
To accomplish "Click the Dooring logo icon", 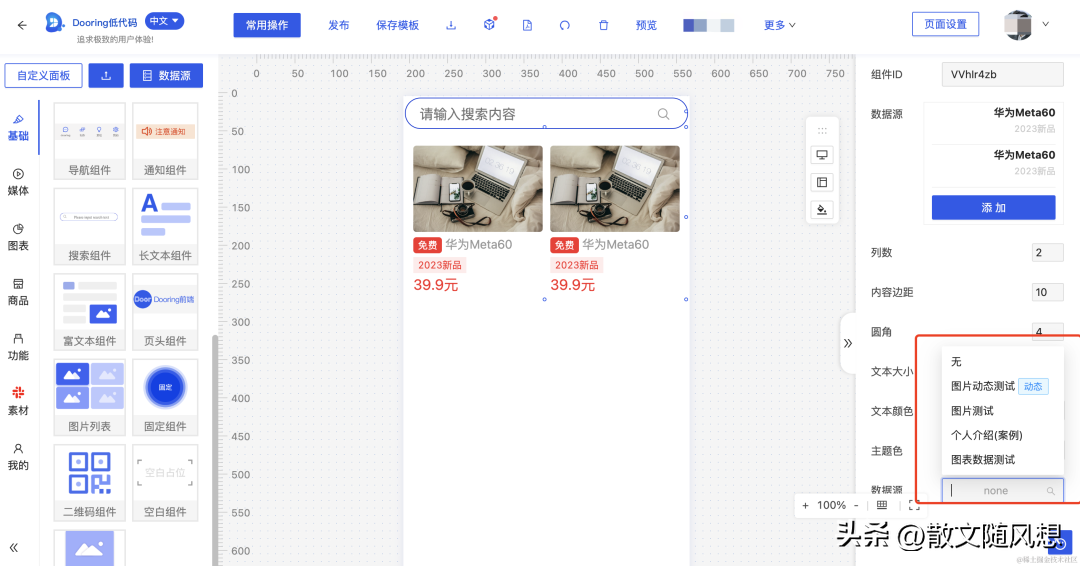I will [x=54, y=23].
